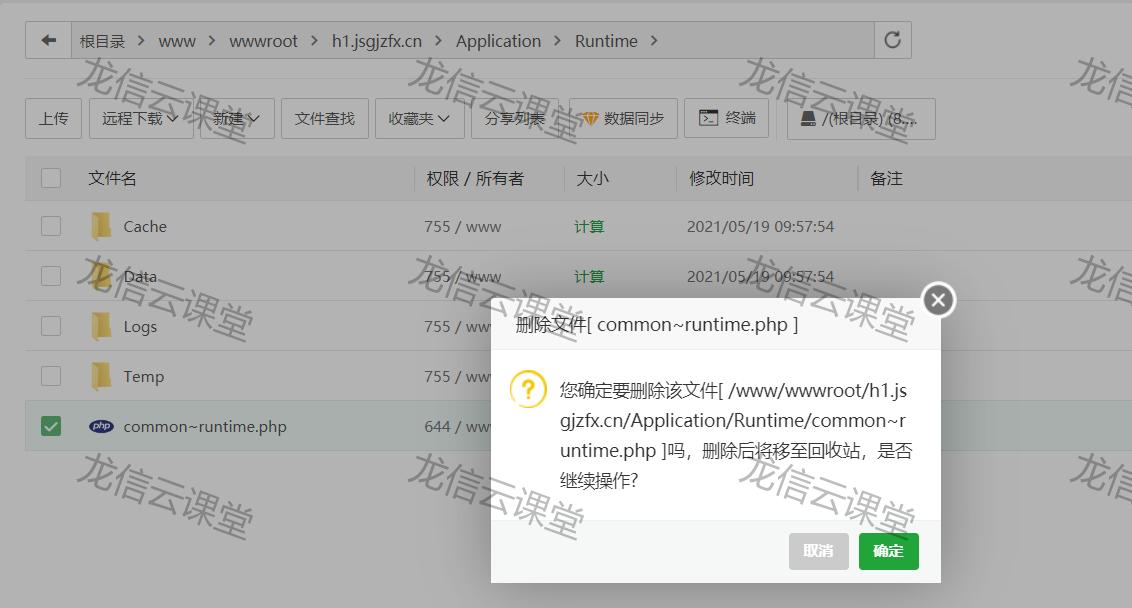Open the 数据同步 data sync tool
Image resolution: width=1132 pixels, height=608 pixels.
(620, 118)
